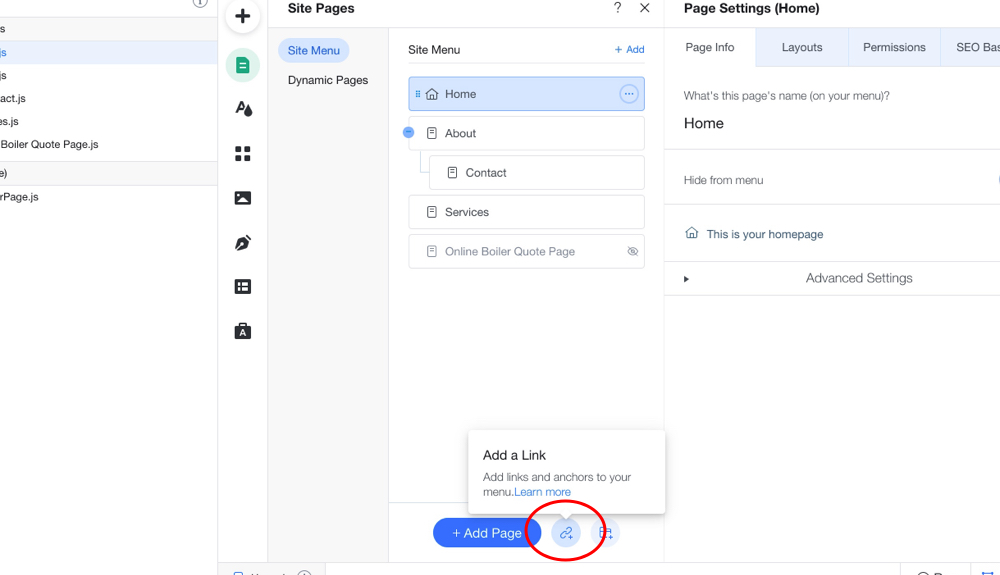Toggle hidden eye on Online Boiler Quote Page
Image resolution: width=1000 pixels, height=575 pixels.
(633, 251)
